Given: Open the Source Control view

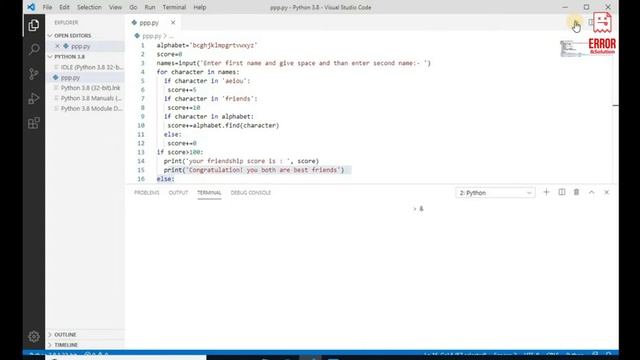Looking at the screenshot, I should 34,74.
